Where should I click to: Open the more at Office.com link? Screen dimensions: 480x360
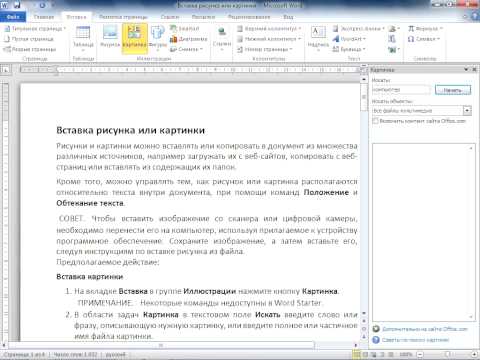(425, 329)
